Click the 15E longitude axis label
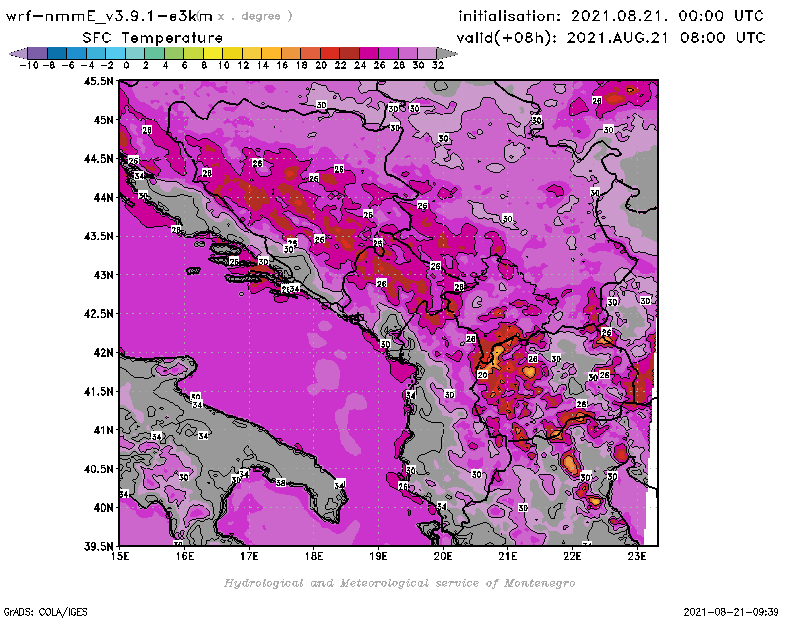This screenshot has height=618, width=800. (x=120, y=556)
